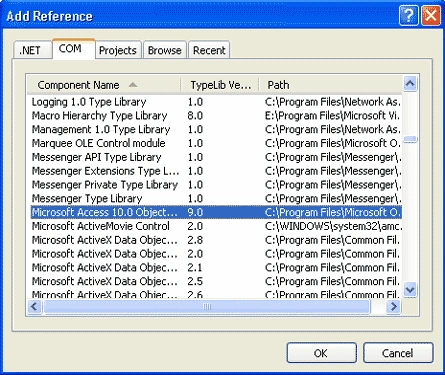Select Messenger API Type Library

point(216,157)
